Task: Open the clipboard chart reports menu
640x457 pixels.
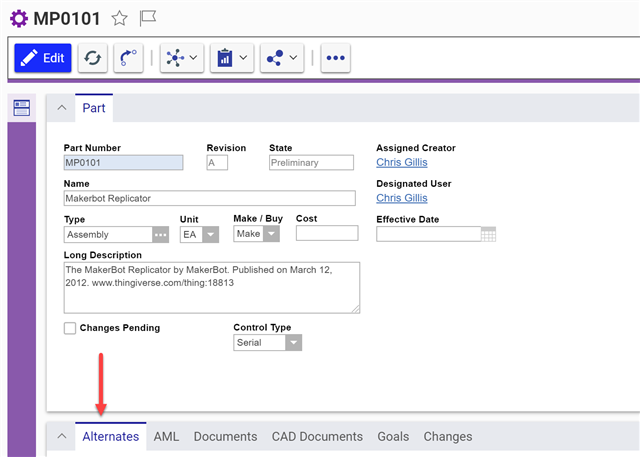Action: point(231,58)
